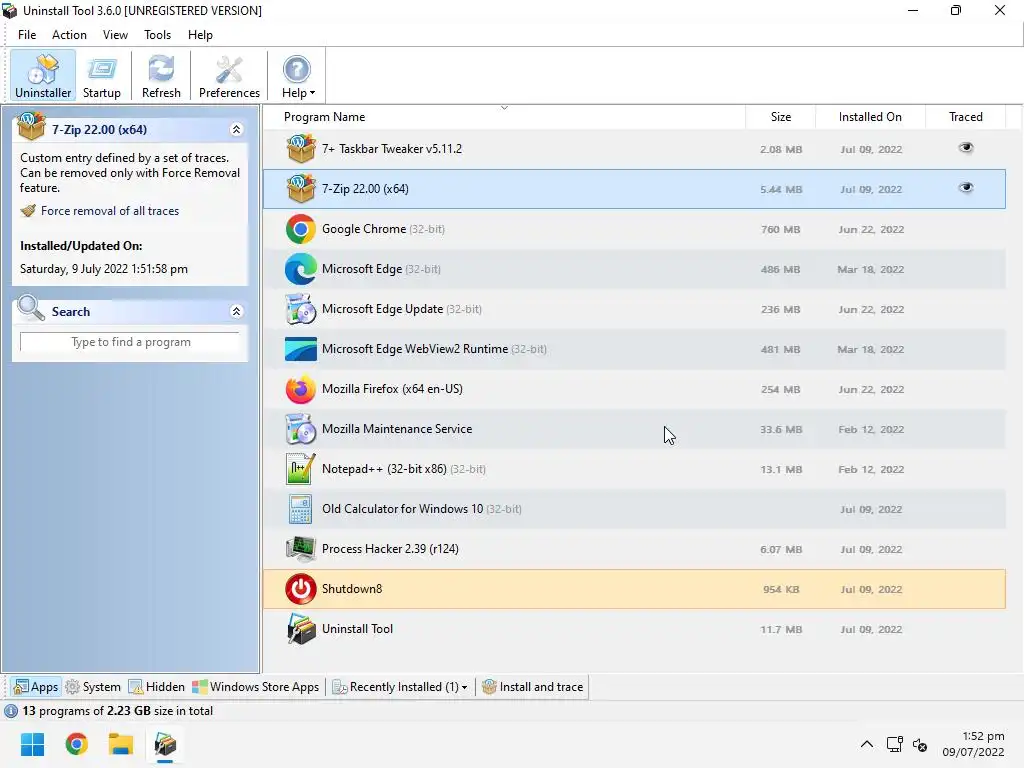Screen dimensions: 1024x768
Task: Open the Help menu in menu bar
Action: (x=200, y=35)
